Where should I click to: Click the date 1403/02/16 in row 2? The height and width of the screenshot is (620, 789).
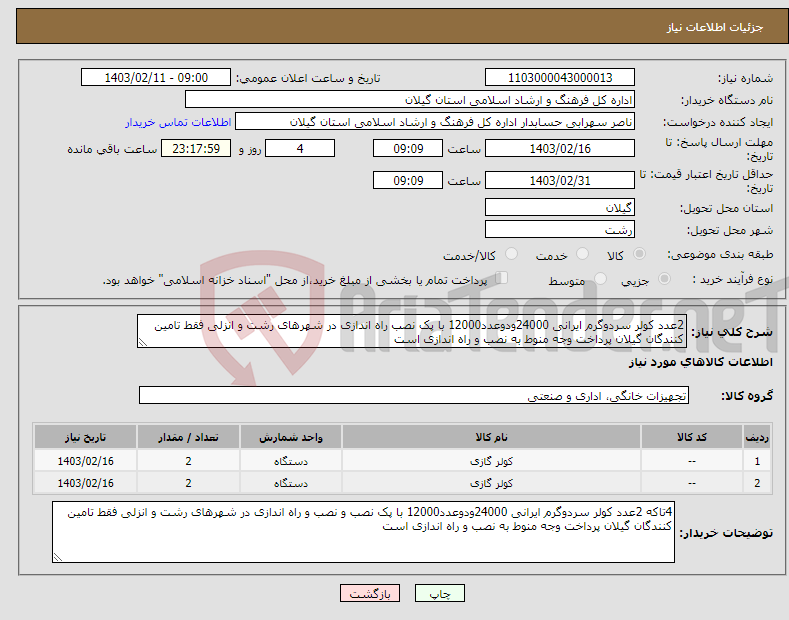tap(86, 483)
